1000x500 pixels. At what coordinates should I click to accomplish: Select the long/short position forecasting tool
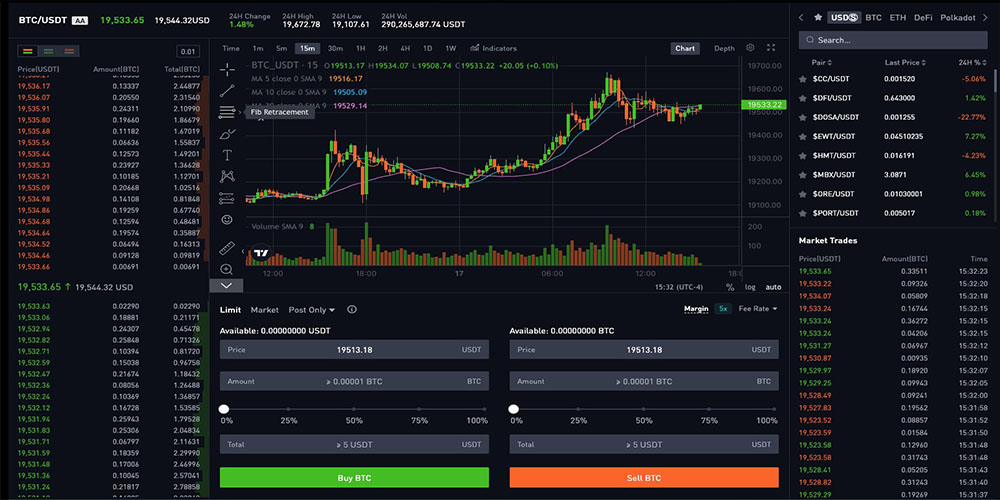pos(227,198)
